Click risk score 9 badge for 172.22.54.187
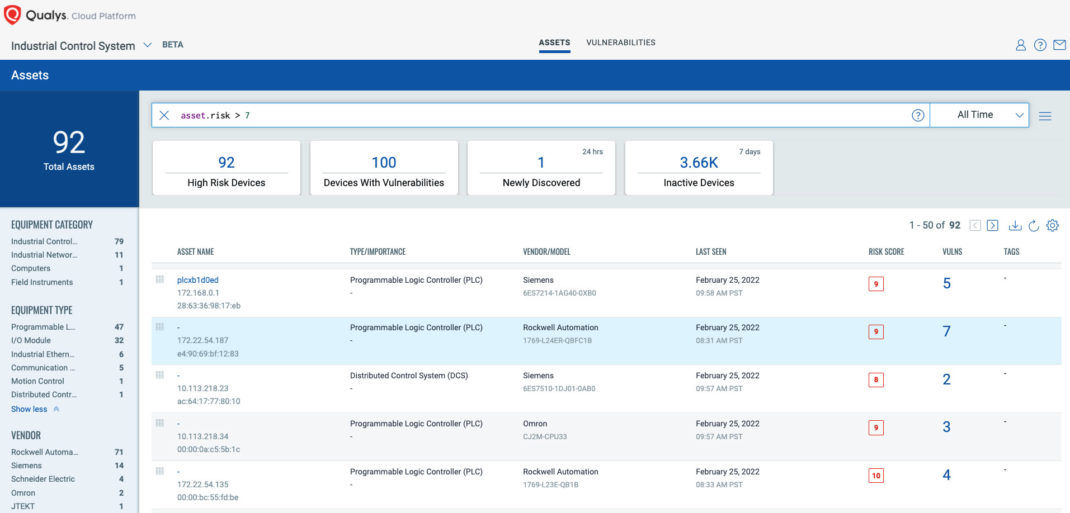Screen dimensions: 1070x513 876,332
